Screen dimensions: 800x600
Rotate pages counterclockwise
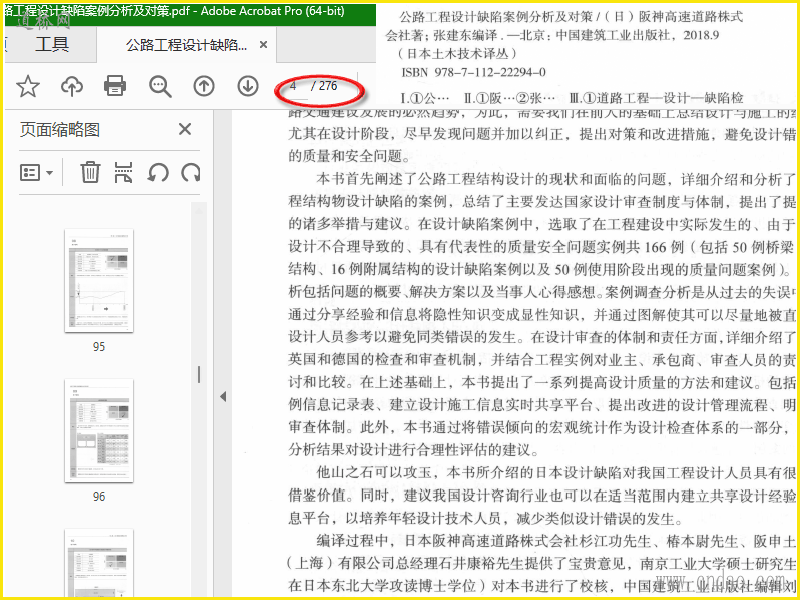point(158,172)
